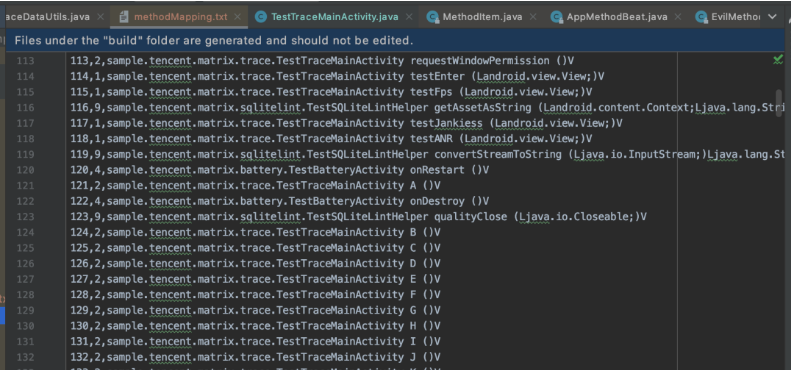791x370 pixels.
Task: Click the editor vertical scrollbar thumb
Action: pos(778,103)
